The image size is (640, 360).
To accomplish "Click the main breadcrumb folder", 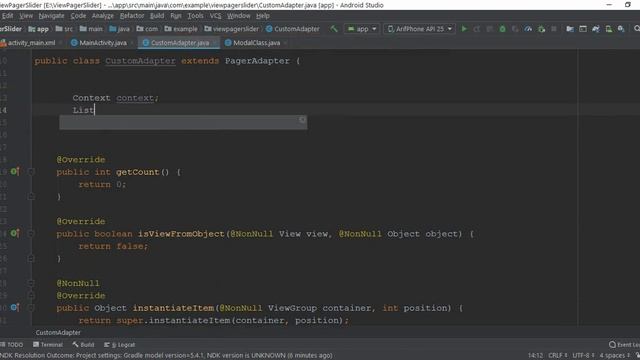I will [x=91, y=29].
